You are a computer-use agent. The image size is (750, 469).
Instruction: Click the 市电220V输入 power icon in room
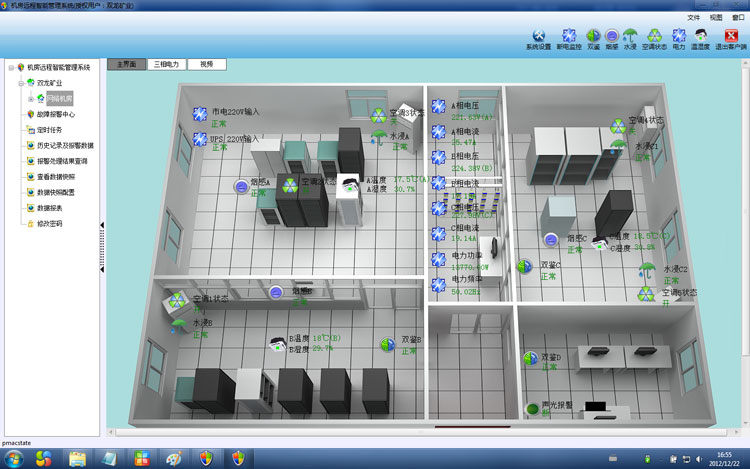coord(200,112)
